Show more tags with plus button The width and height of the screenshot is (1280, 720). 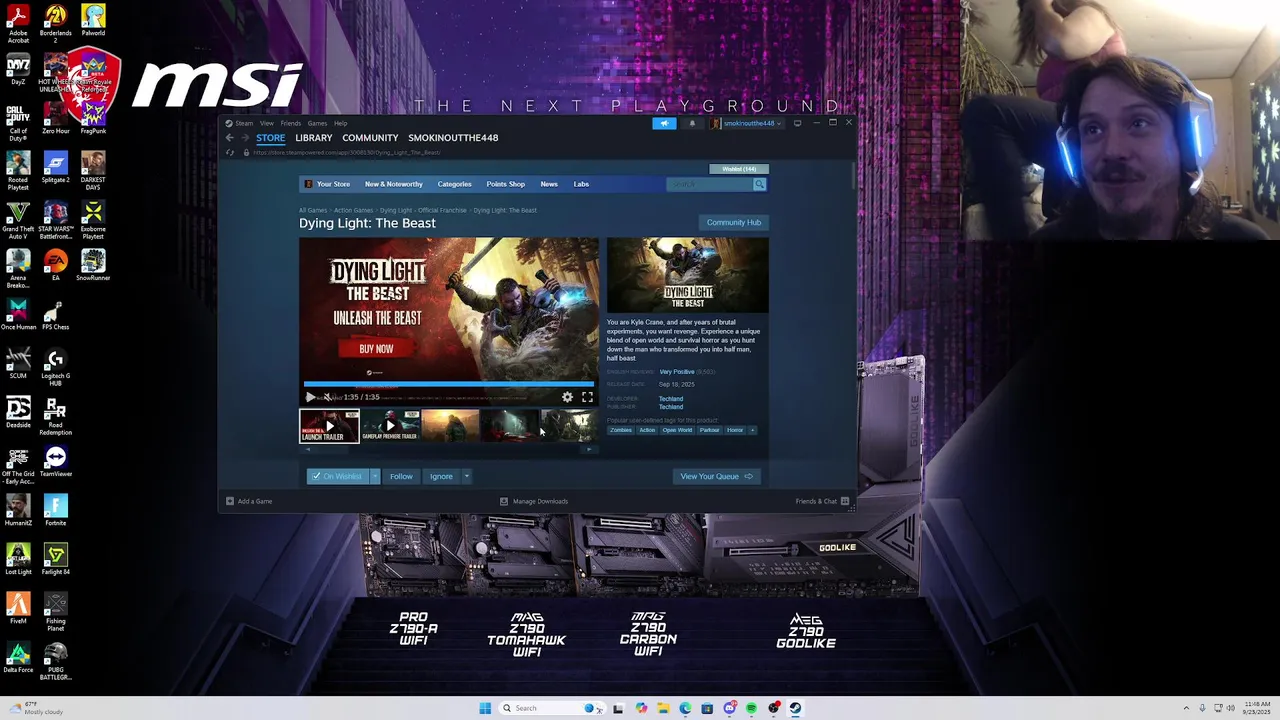[752, 430]
